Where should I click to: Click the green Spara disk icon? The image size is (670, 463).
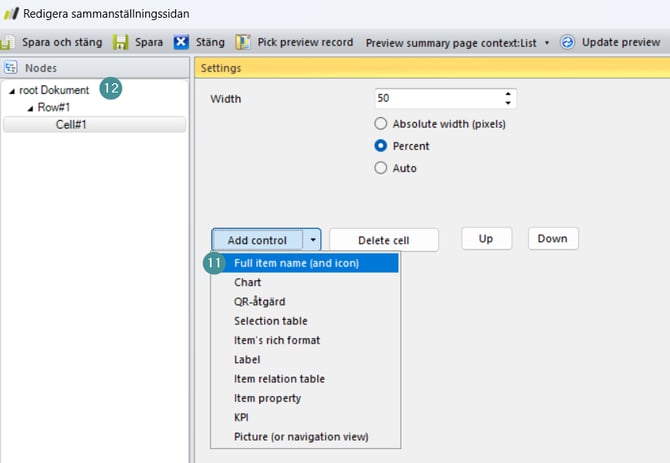tap(120, 43)
